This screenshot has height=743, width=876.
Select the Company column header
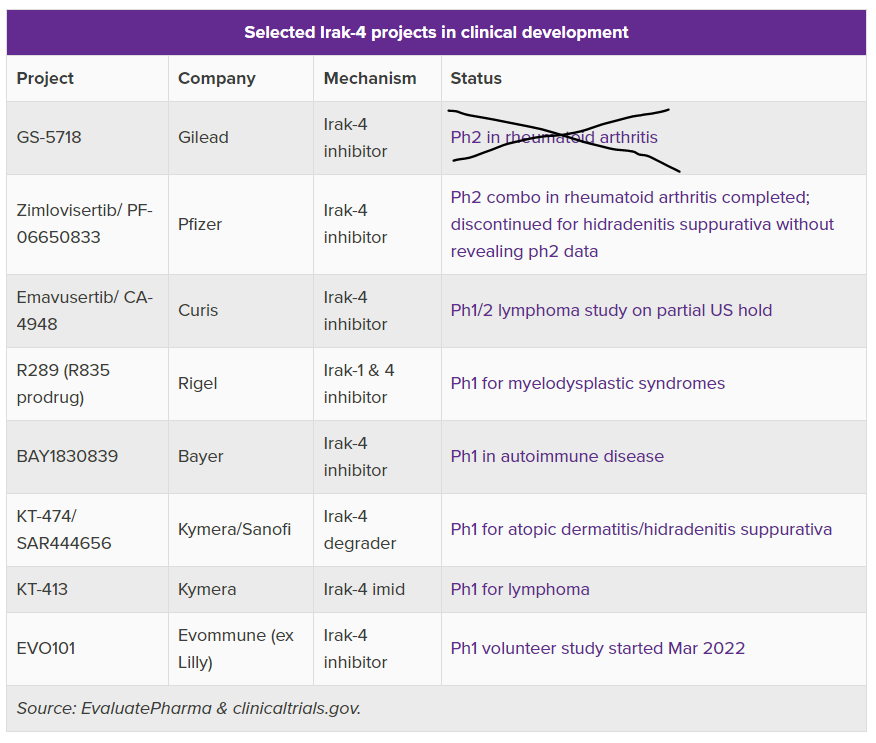(216, 78)
